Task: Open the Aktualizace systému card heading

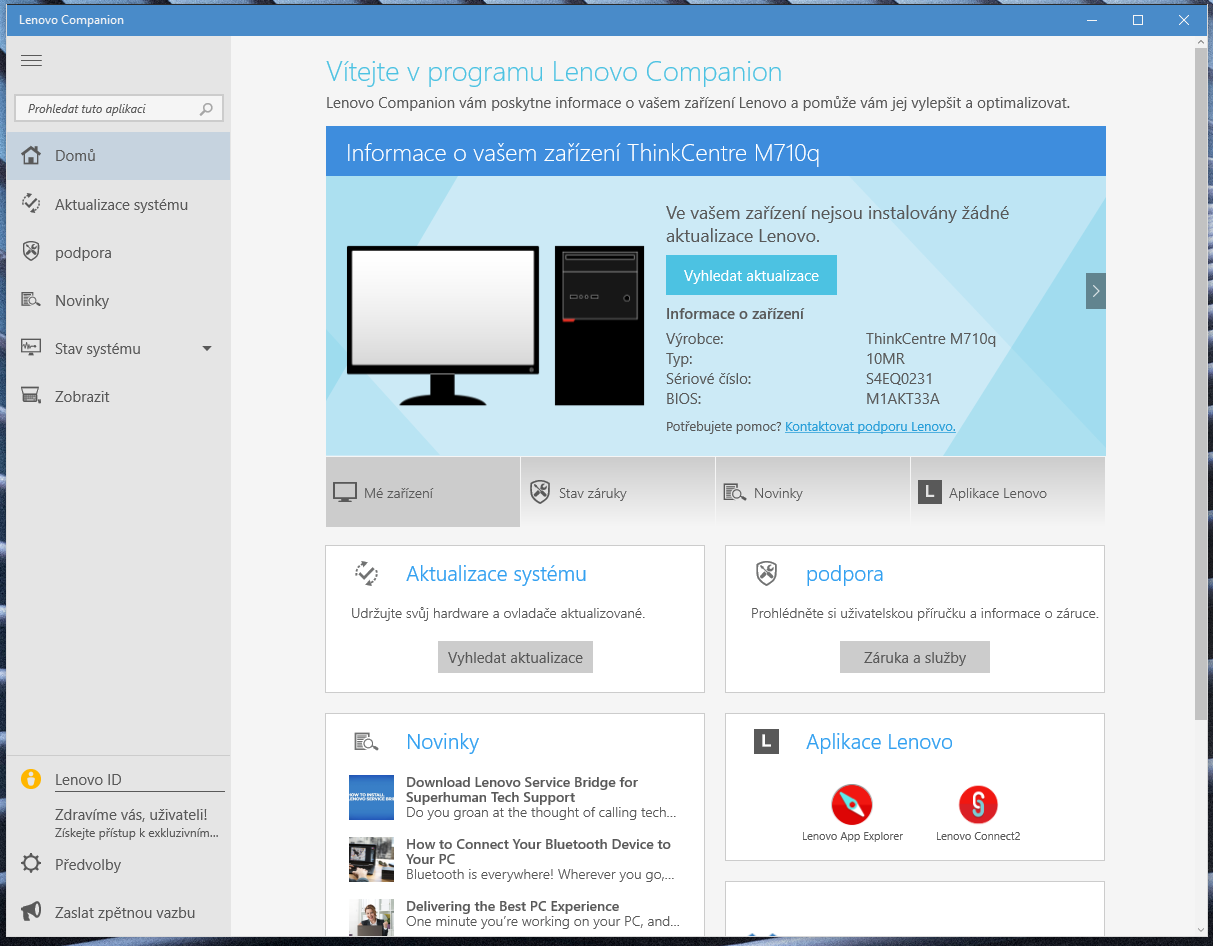Action: (496, 574)
